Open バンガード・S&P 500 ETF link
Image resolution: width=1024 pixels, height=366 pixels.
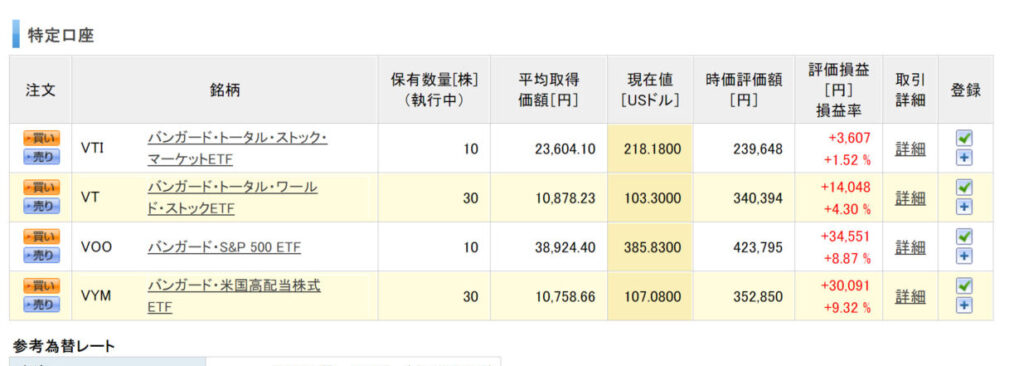pos(224,247)
